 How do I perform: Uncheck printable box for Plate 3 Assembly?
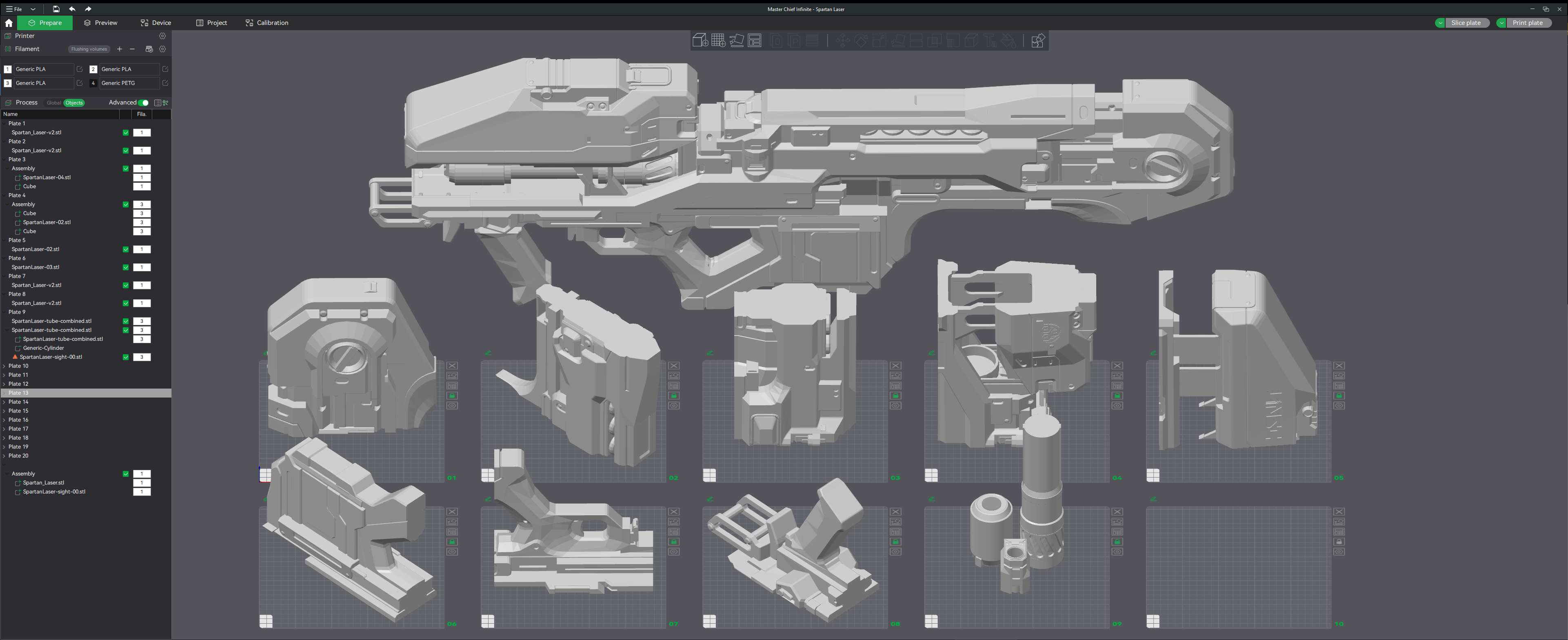coord(126,169)
